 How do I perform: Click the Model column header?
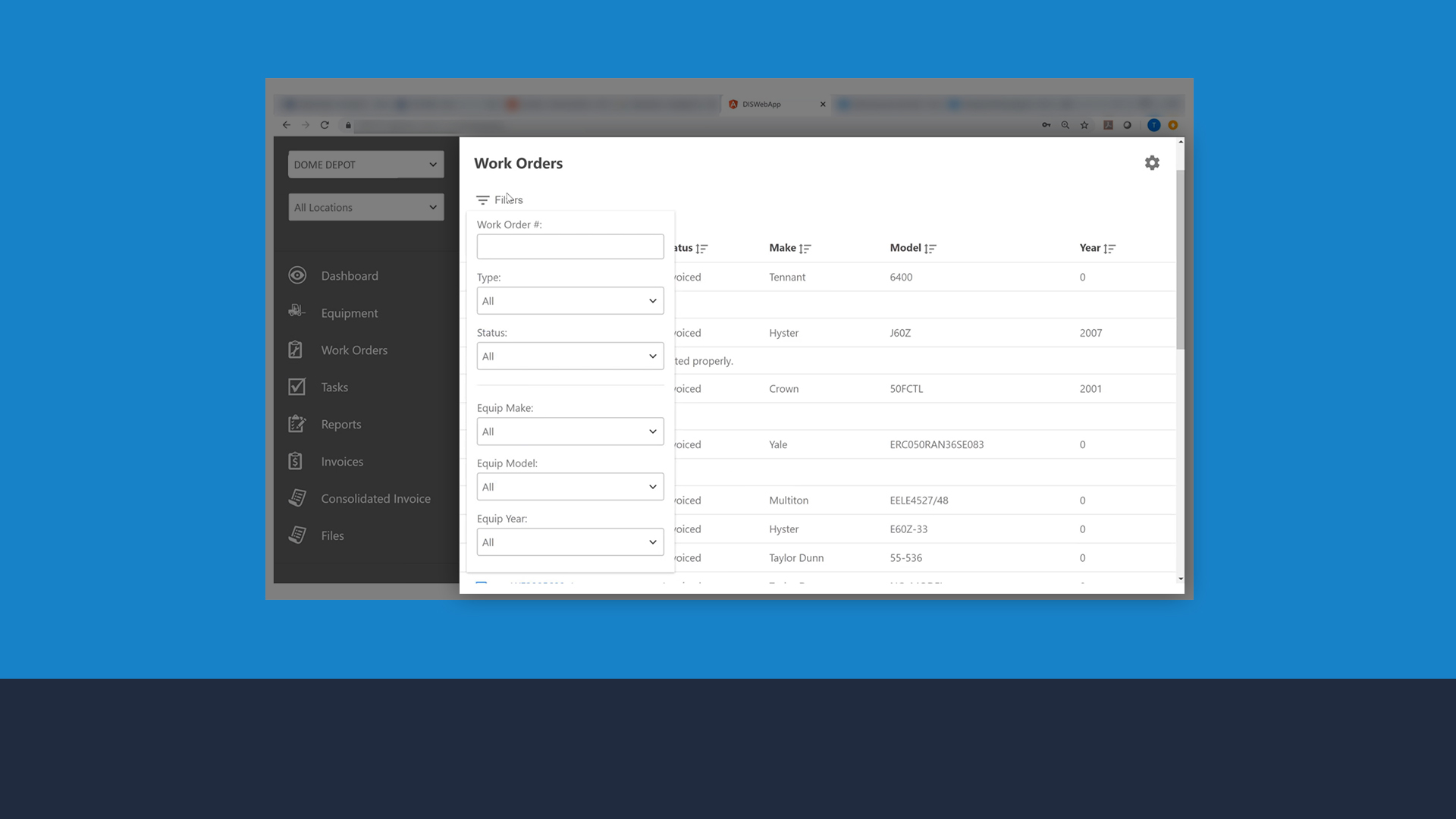[x=905, y=248]
